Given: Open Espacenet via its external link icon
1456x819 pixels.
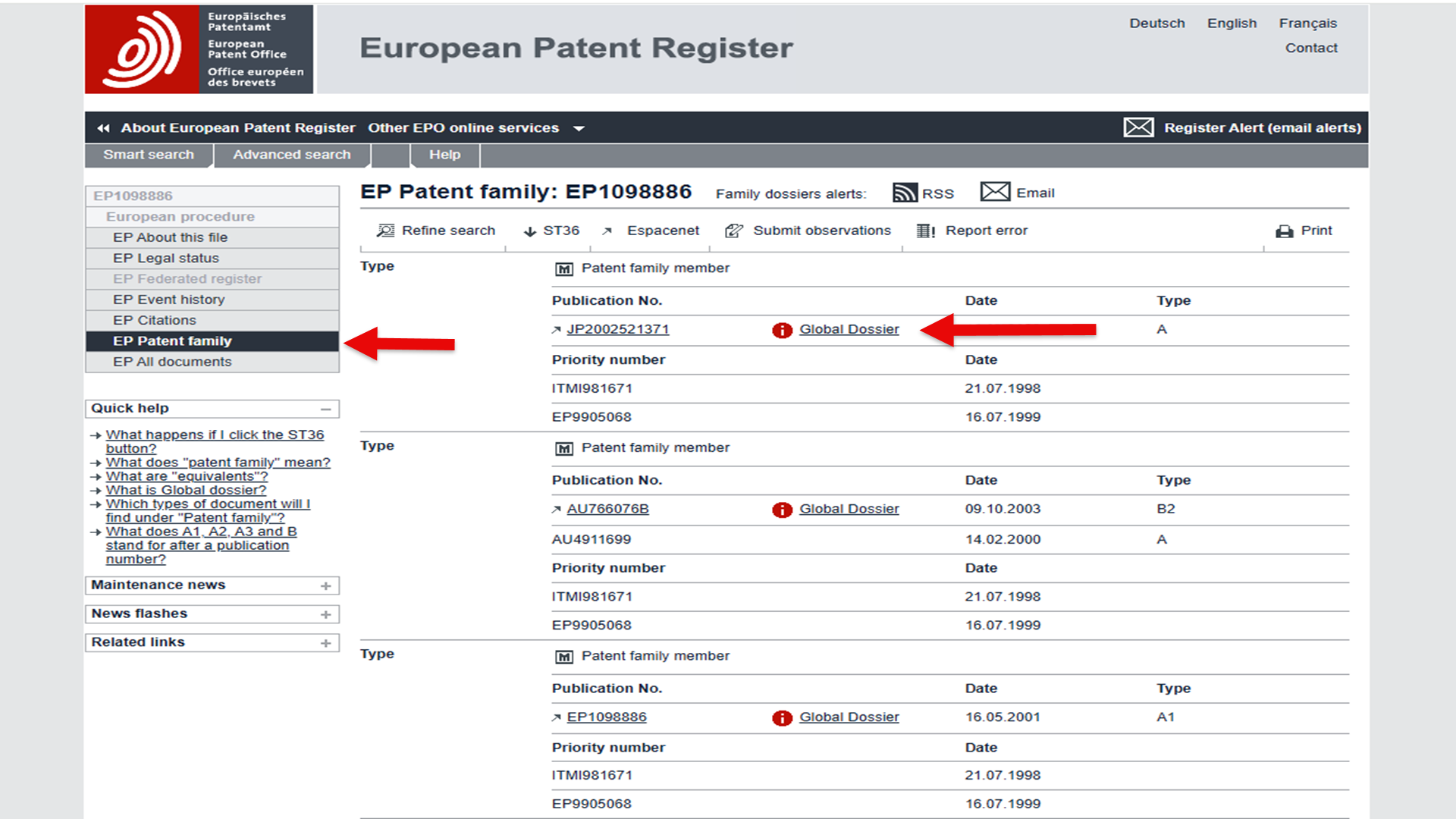Looking at the screenshot, I should tap(606, 231).
